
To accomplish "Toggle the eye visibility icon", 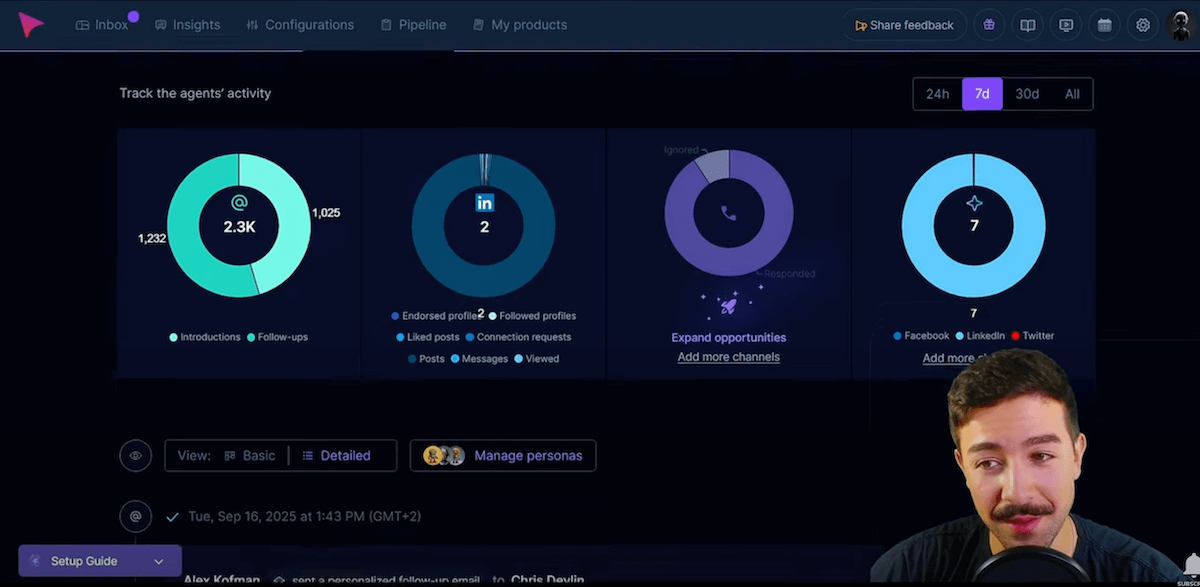I will tap(135, 456).
